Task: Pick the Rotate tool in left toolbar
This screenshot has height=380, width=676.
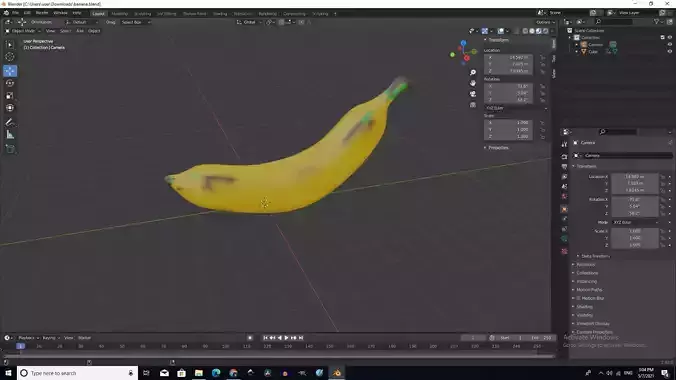Action: point(10,83)
